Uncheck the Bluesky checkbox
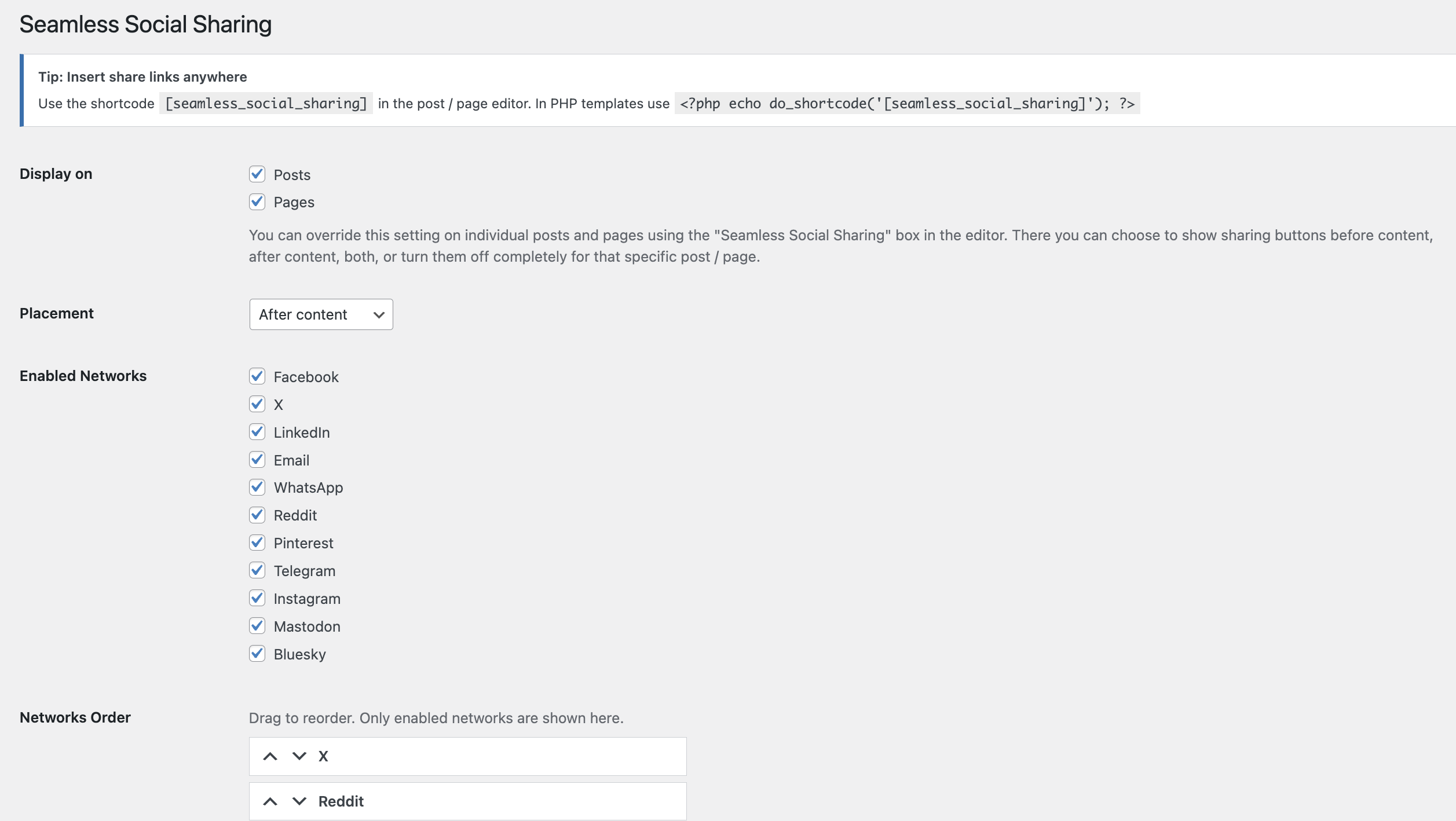The width and height of the screenshot is (1456, 821). tap(257, 654)
